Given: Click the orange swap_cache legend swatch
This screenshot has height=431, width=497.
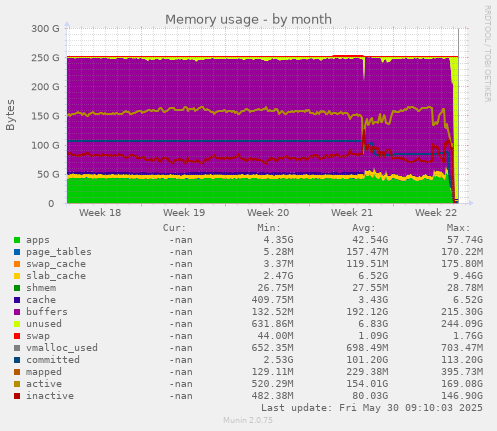Looking at the screenshot, I should [x=17, y=264].
